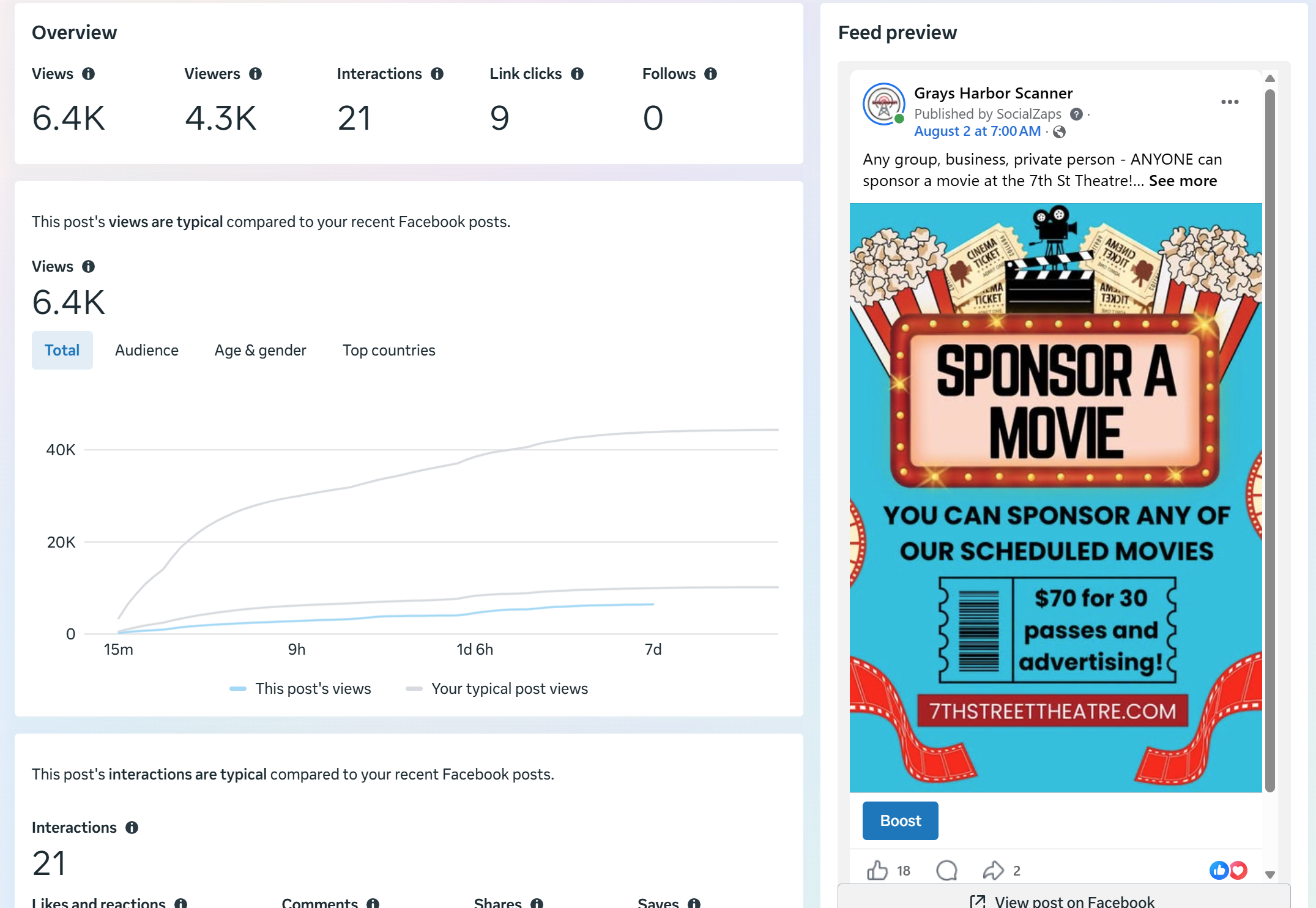
Task: Click the info icon next to Shares
Action: [537, 903]
